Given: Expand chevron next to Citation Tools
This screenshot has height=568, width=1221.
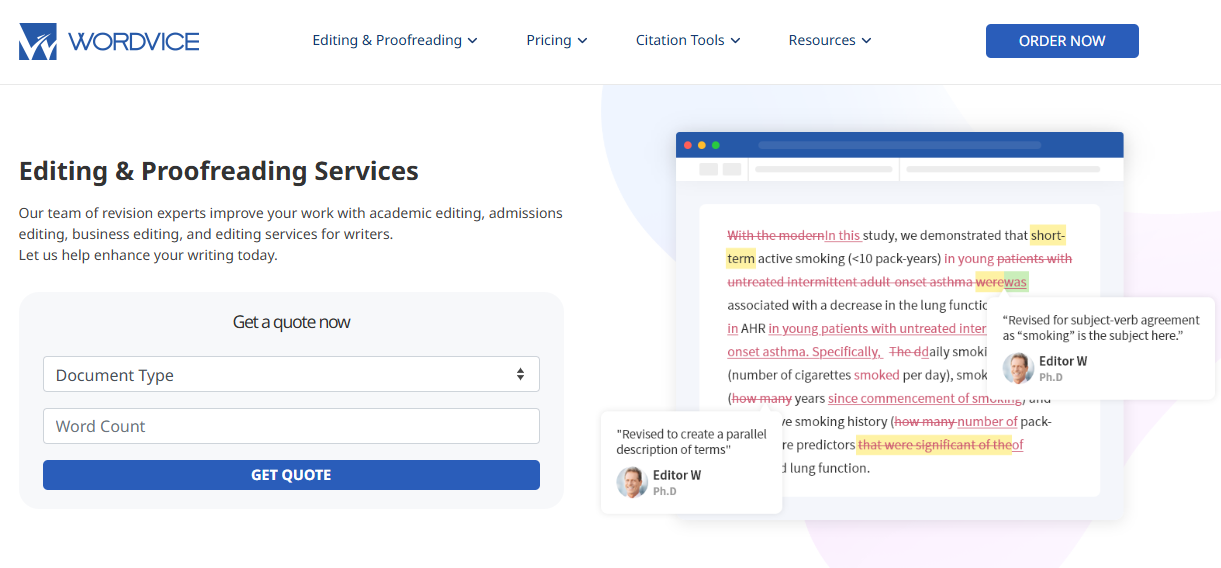Looking at the screenshot, I should (x=735, y=41).
